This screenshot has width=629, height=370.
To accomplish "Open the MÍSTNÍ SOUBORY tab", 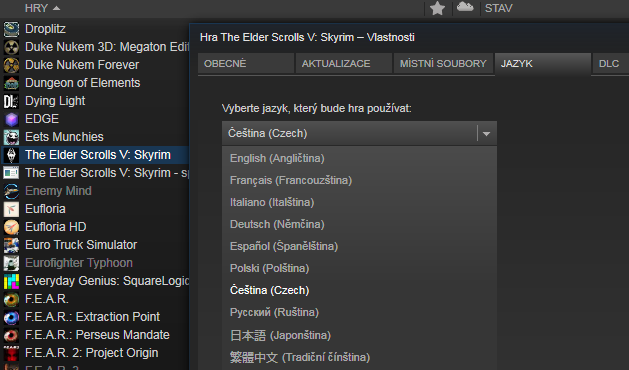I will point(443,63).
